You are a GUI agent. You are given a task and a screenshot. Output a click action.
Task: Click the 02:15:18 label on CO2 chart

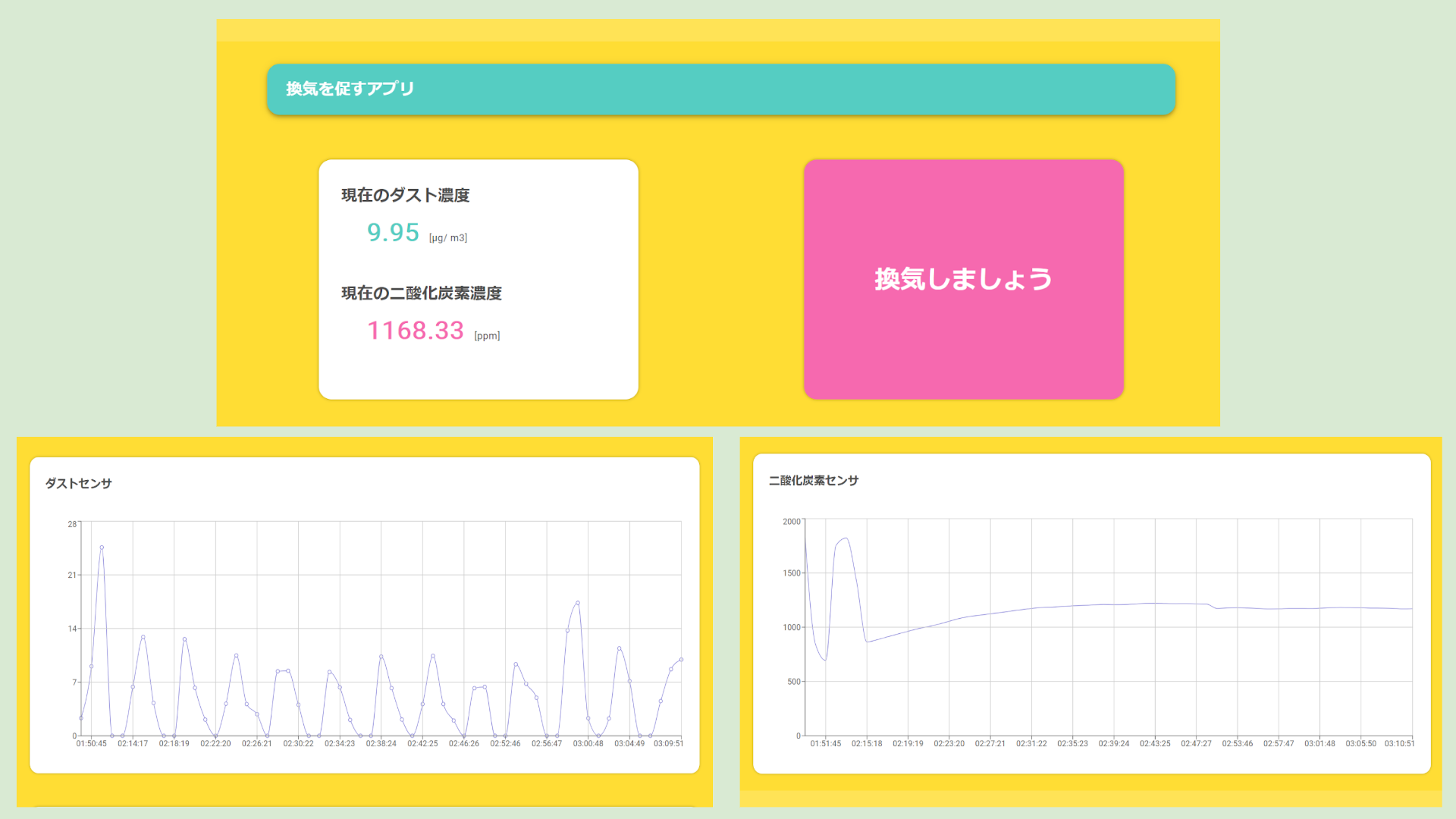tap(865, 744)
